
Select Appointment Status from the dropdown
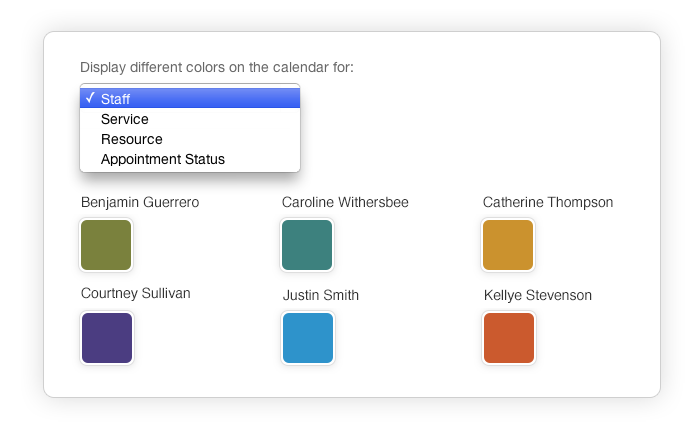point(190,159)
